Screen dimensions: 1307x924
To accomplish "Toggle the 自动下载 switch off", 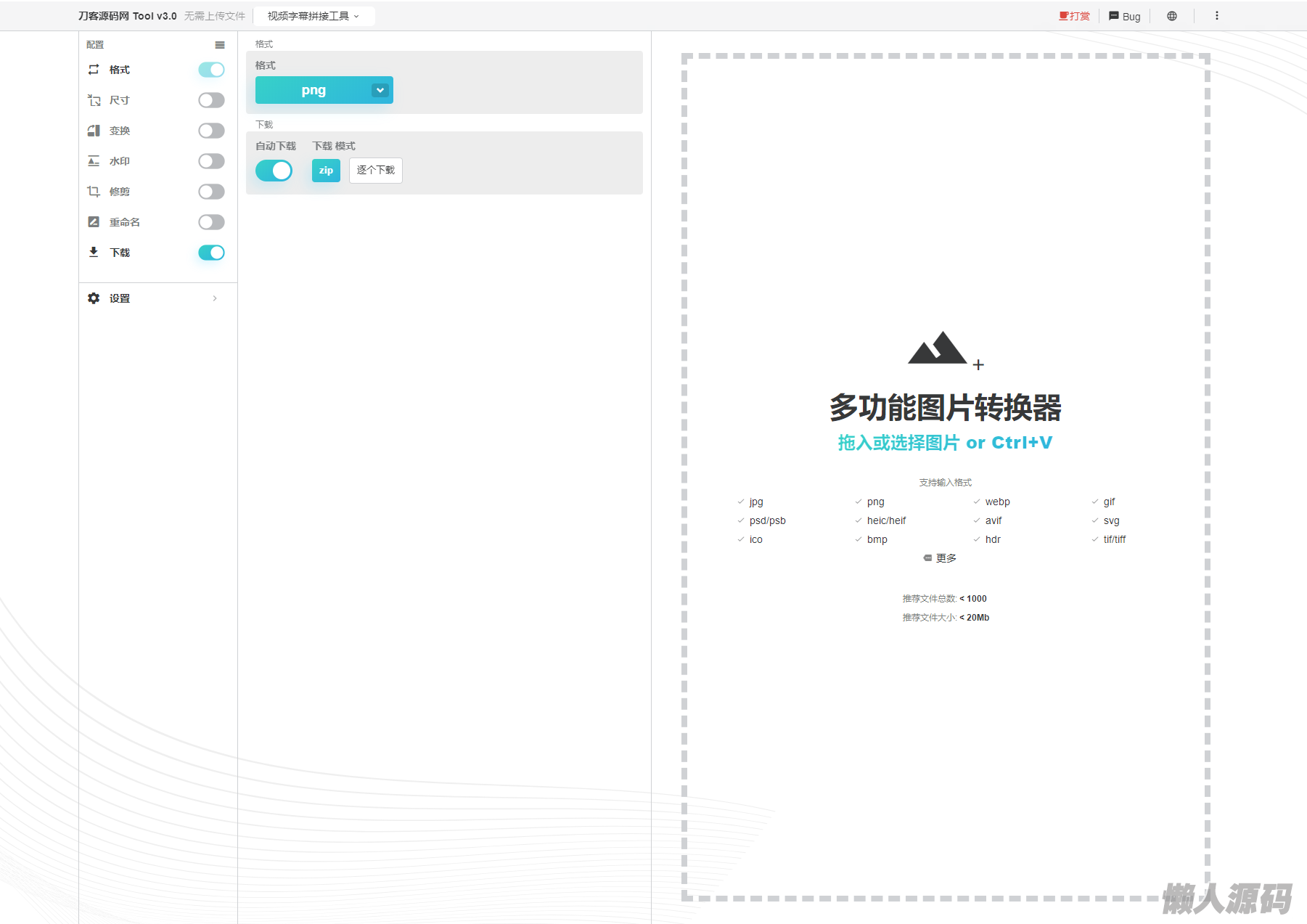I will (274, 171).
